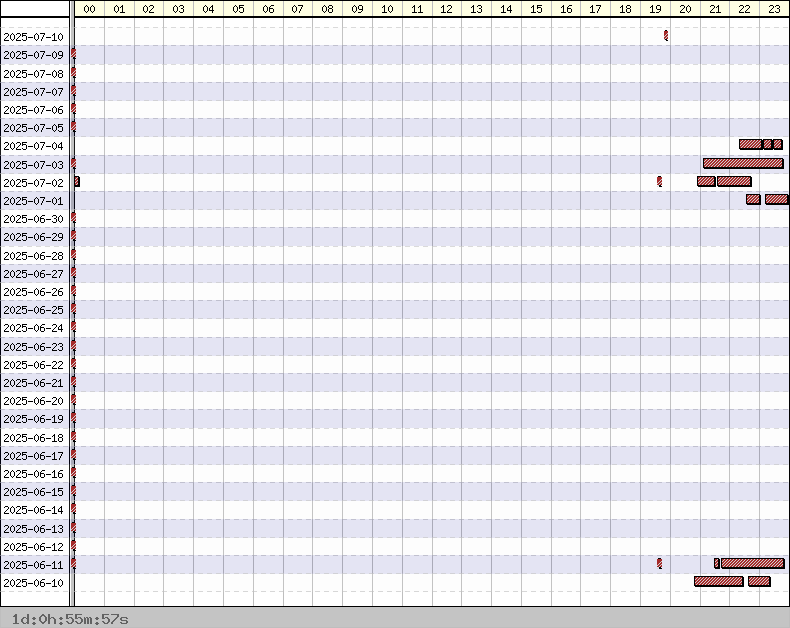Select the 2025-06-11 date label

[33, 565]
